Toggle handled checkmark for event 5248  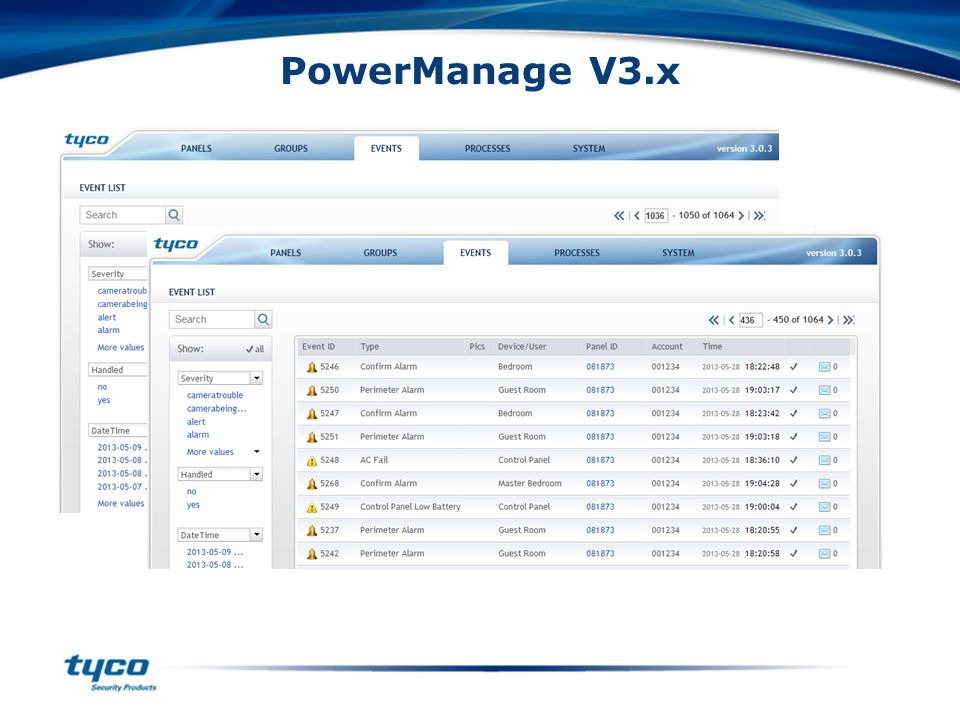click(x=793, y=460)
